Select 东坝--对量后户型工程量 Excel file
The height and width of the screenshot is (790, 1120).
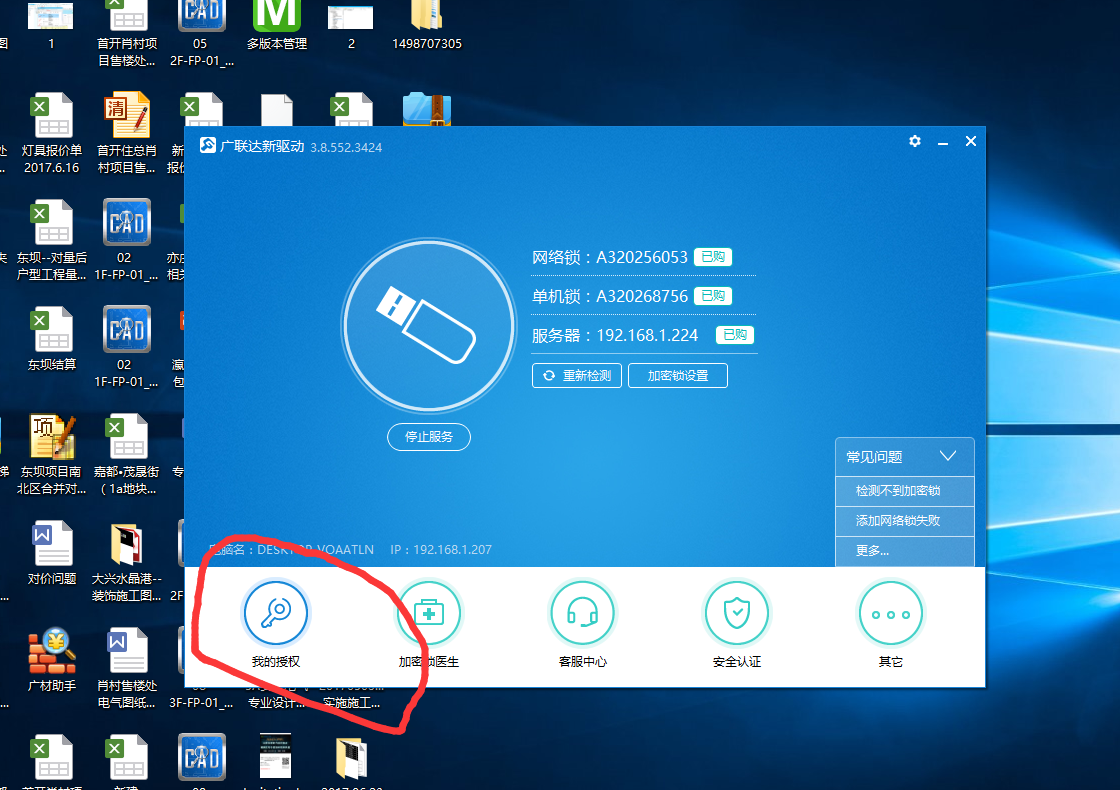pos(51,241)
